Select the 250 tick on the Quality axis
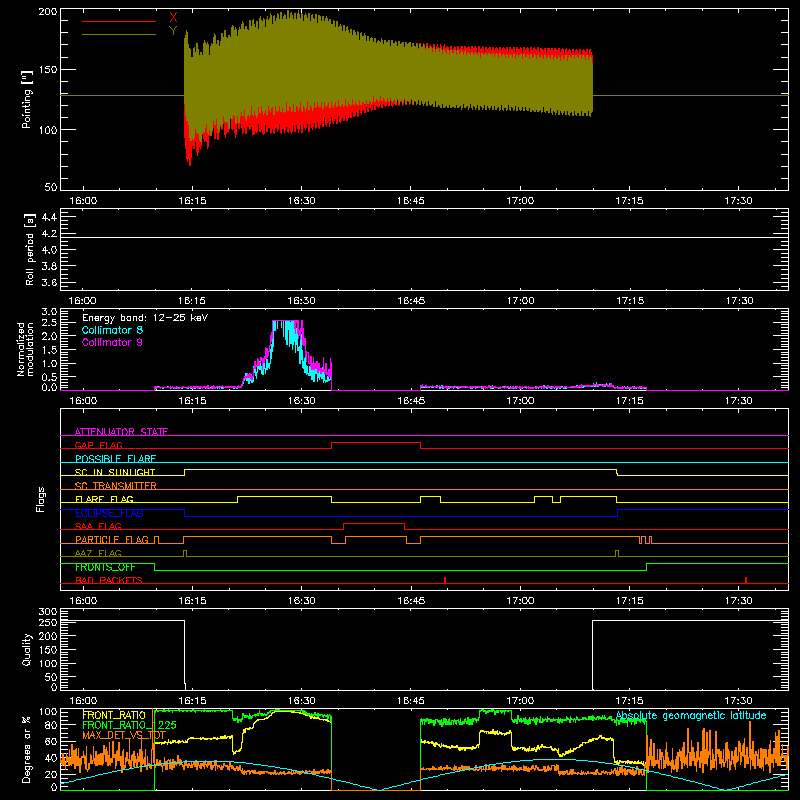The height and width of the screenshot is (800, 800). point(47,622)
